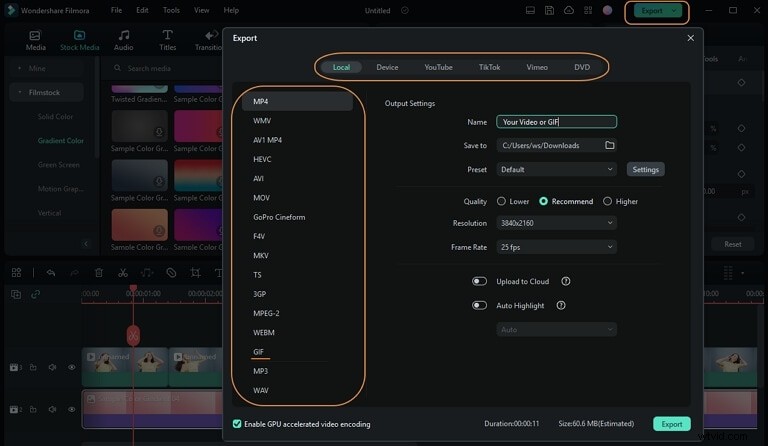The height and width of the screenshot is (446, 768).
Task: Mute video track 3 audio
Action: [x=52, y=367]
